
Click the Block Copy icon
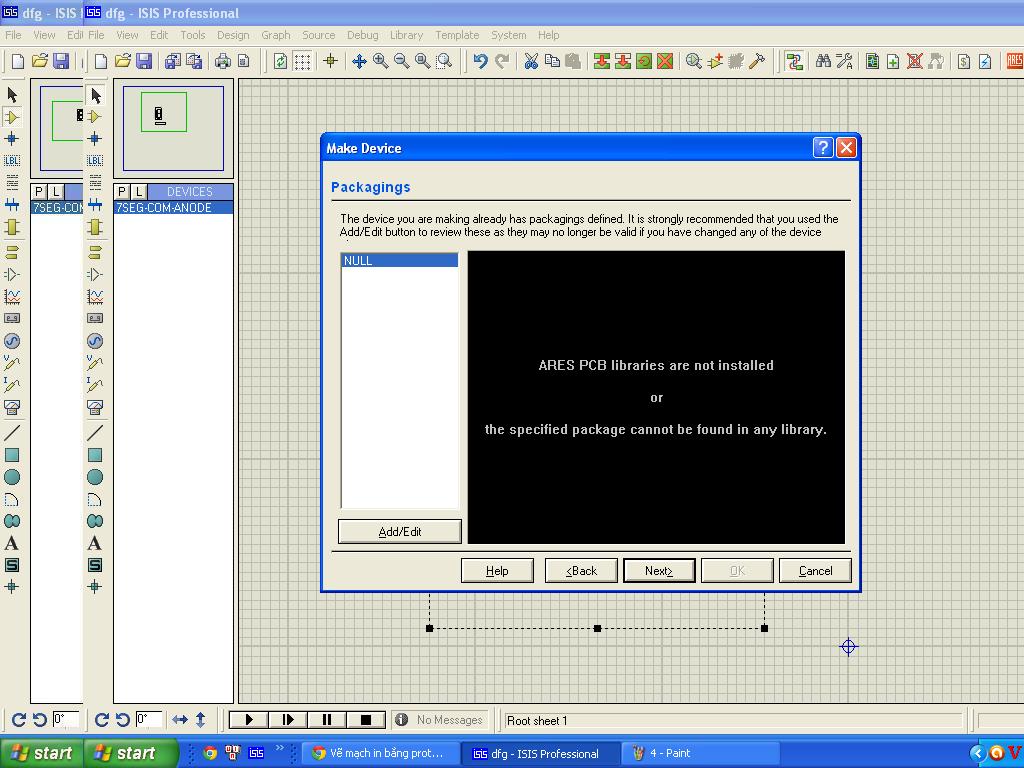[x=601, y=61]
